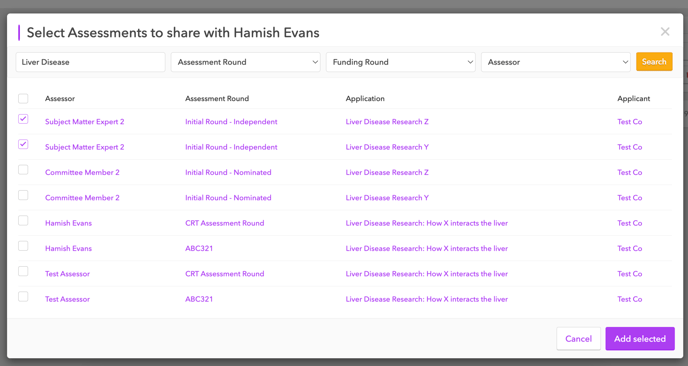Viewport: 688px width, 366px height.
Task: Open Liver Disease Research Z link for Committee Member 2
Action: (387, 172)
